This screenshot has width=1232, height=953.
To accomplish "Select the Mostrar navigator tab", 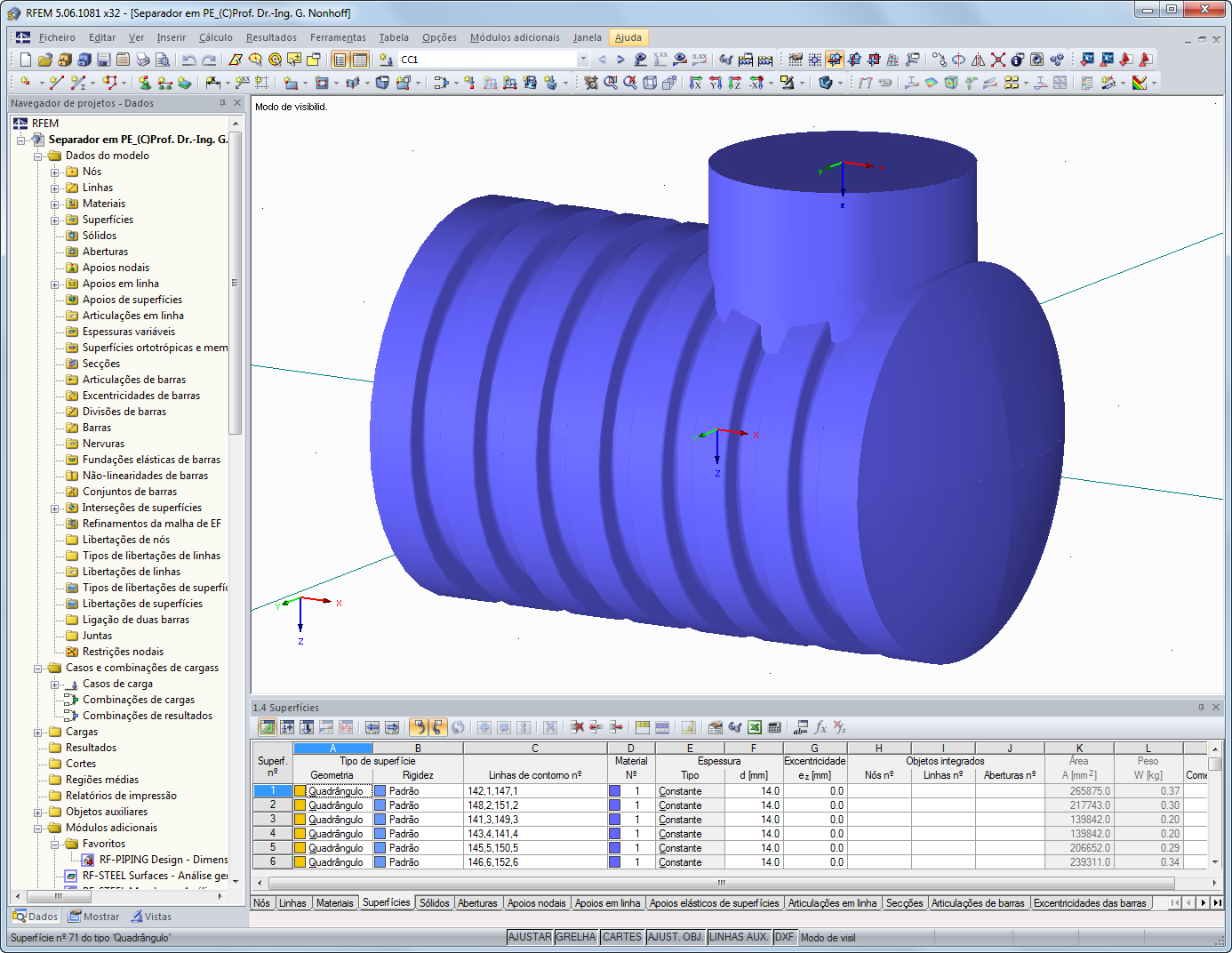I will 94,917.
